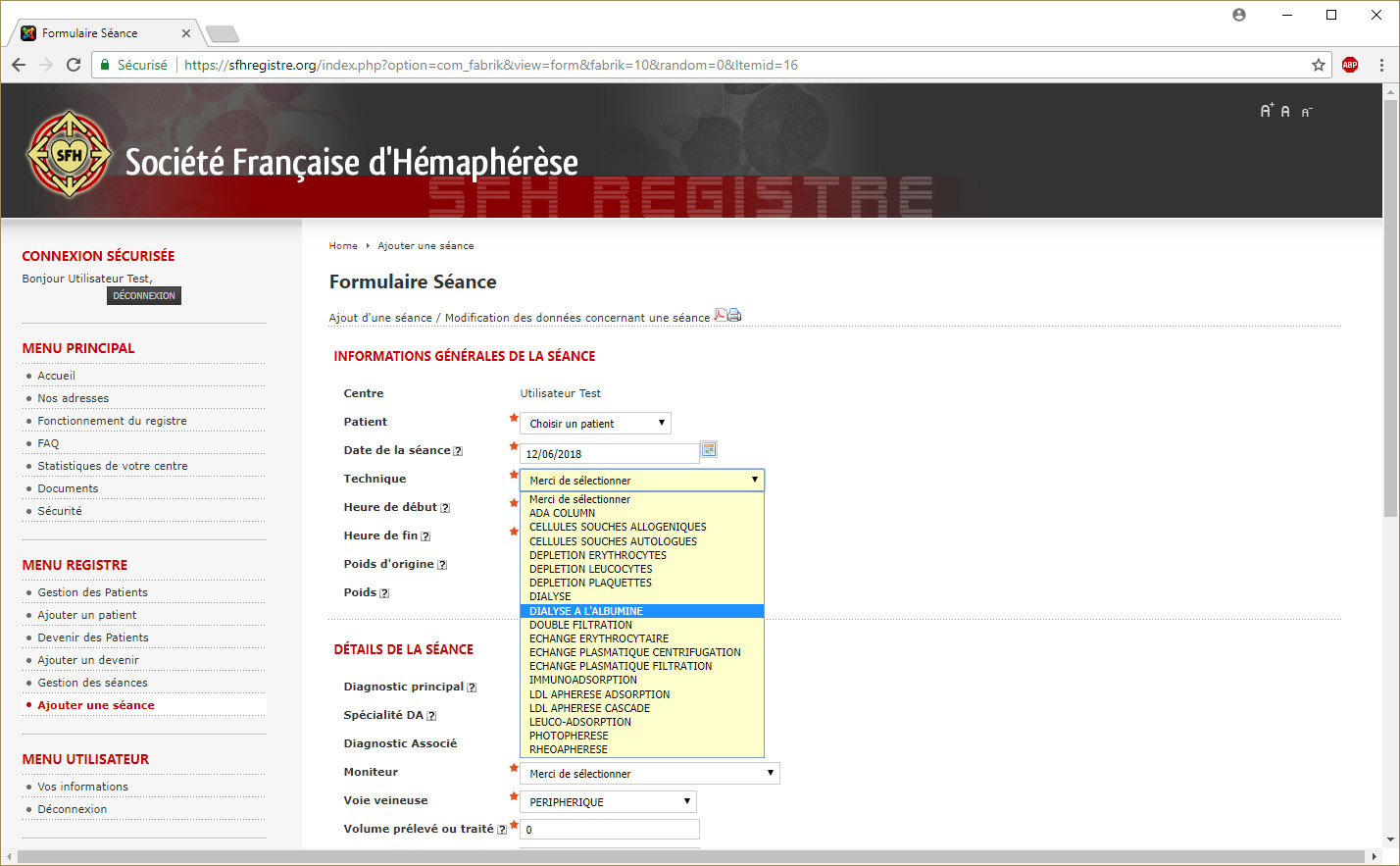Open the calendar date picker icon
The height and width of the screenshot is (866, 1400).
[x=709, y=449]
